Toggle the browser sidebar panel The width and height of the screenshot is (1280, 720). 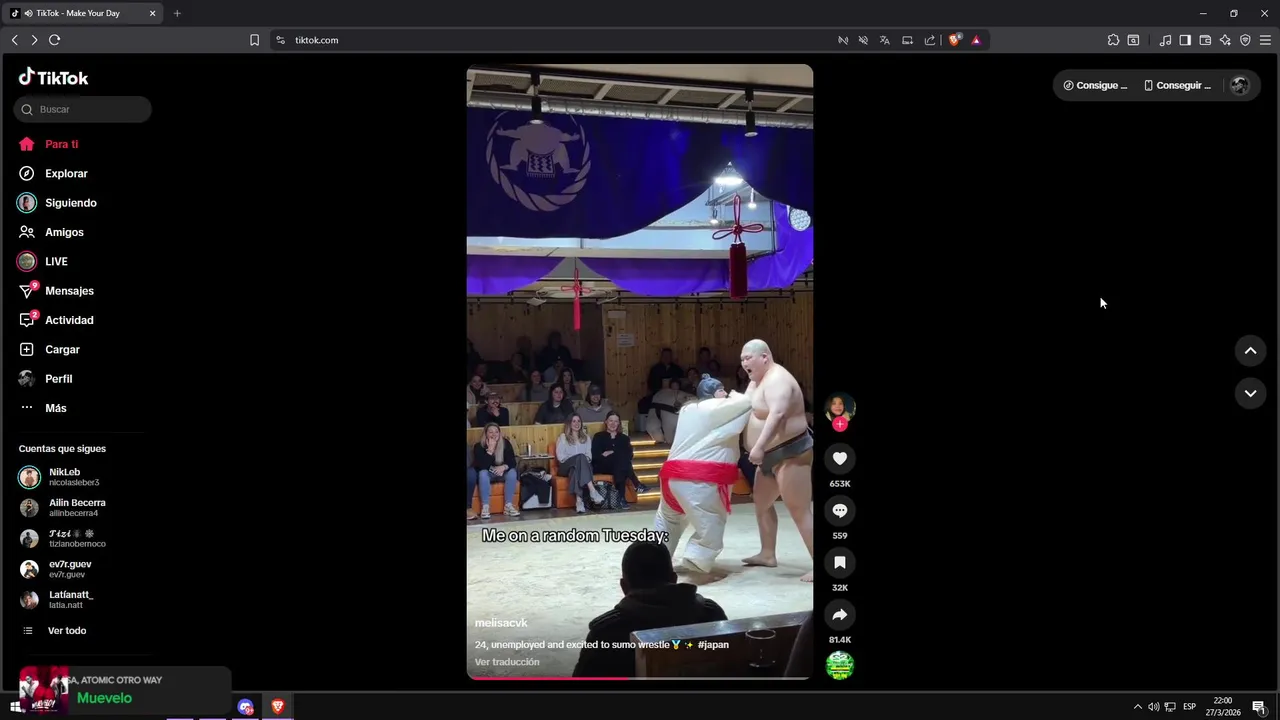(1185, 40)
